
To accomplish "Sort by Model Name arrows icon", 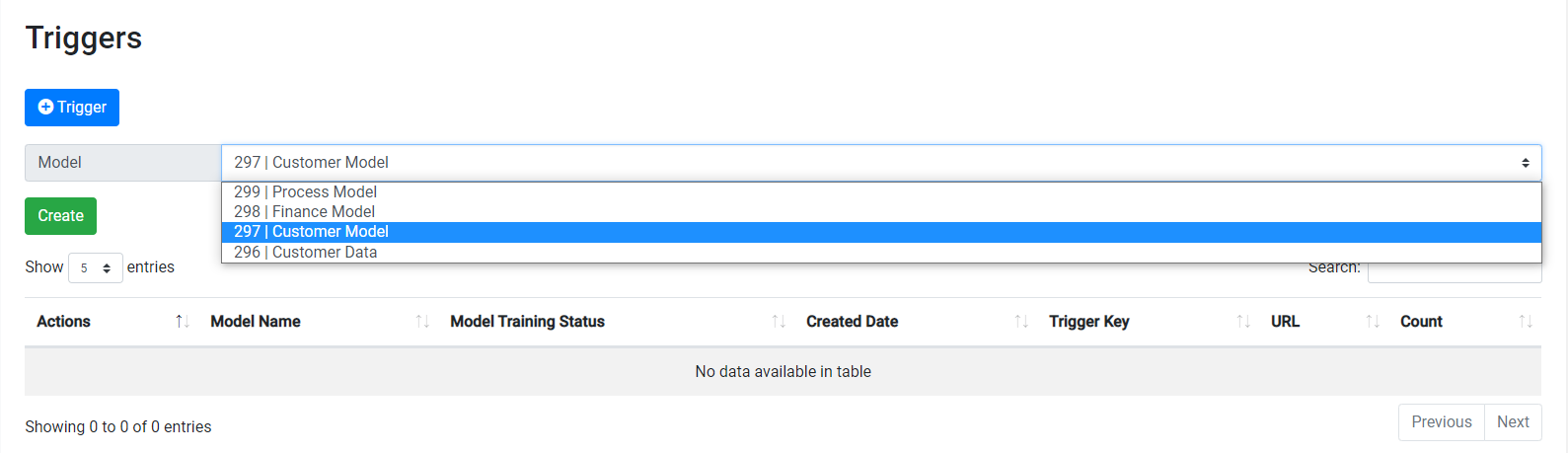I will (422, 322).
